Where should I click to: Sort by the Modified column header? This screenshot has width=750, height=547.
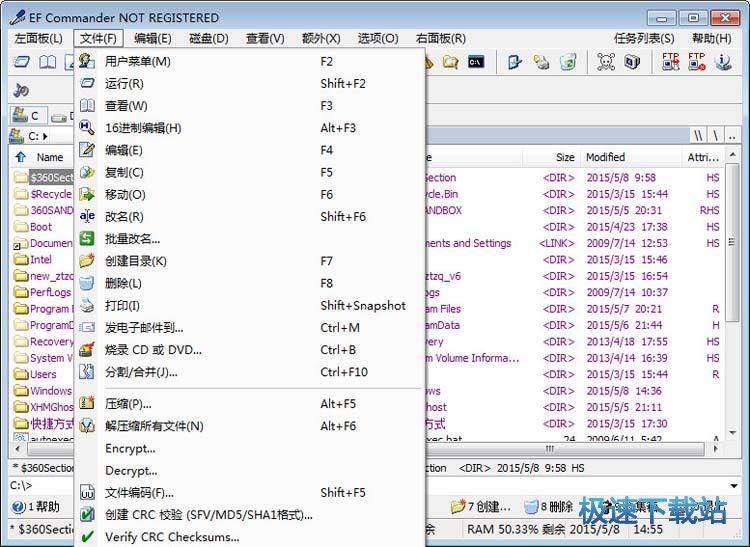(x=605, y=157)
